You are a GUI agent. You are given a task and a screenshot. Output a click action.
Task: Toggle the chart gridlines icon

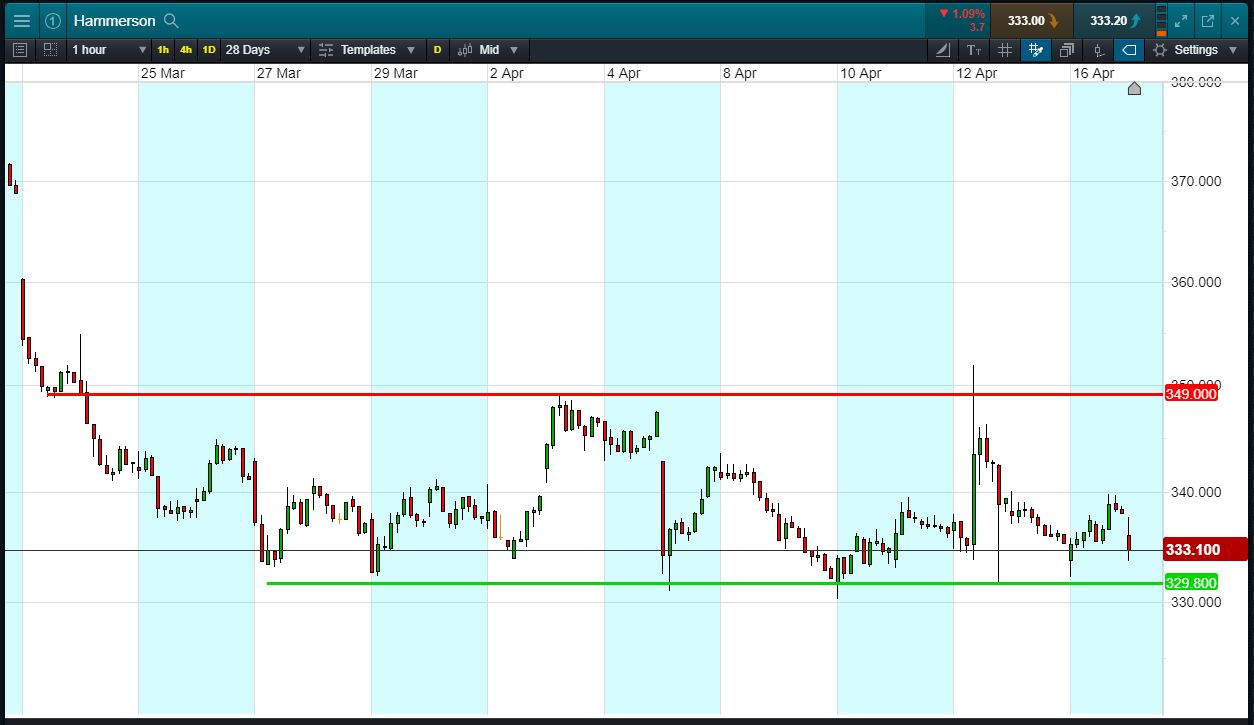coord(1005,49)
